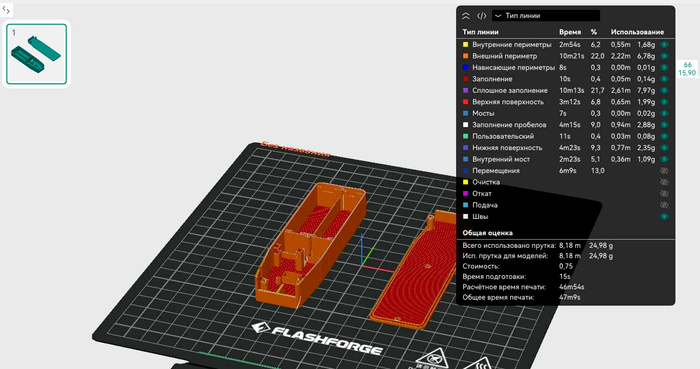Show the Перемещения travel lines
This screenshot has width=700, height=369.
tap(664, 171)
